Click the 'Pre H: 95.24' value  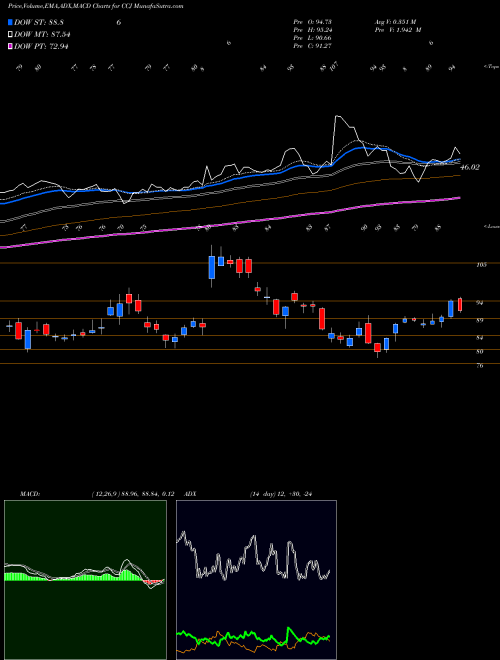[x=313, y=30]
